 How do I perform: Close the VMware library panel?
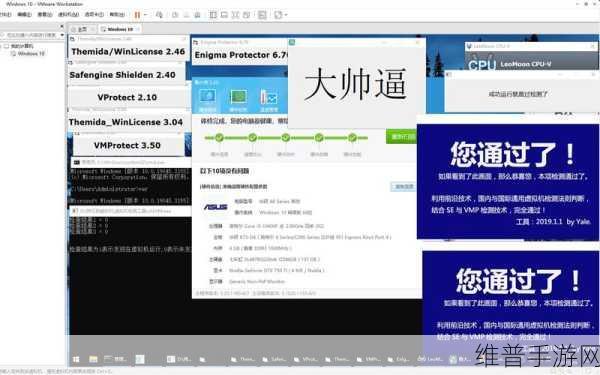(x=62, y=26)
